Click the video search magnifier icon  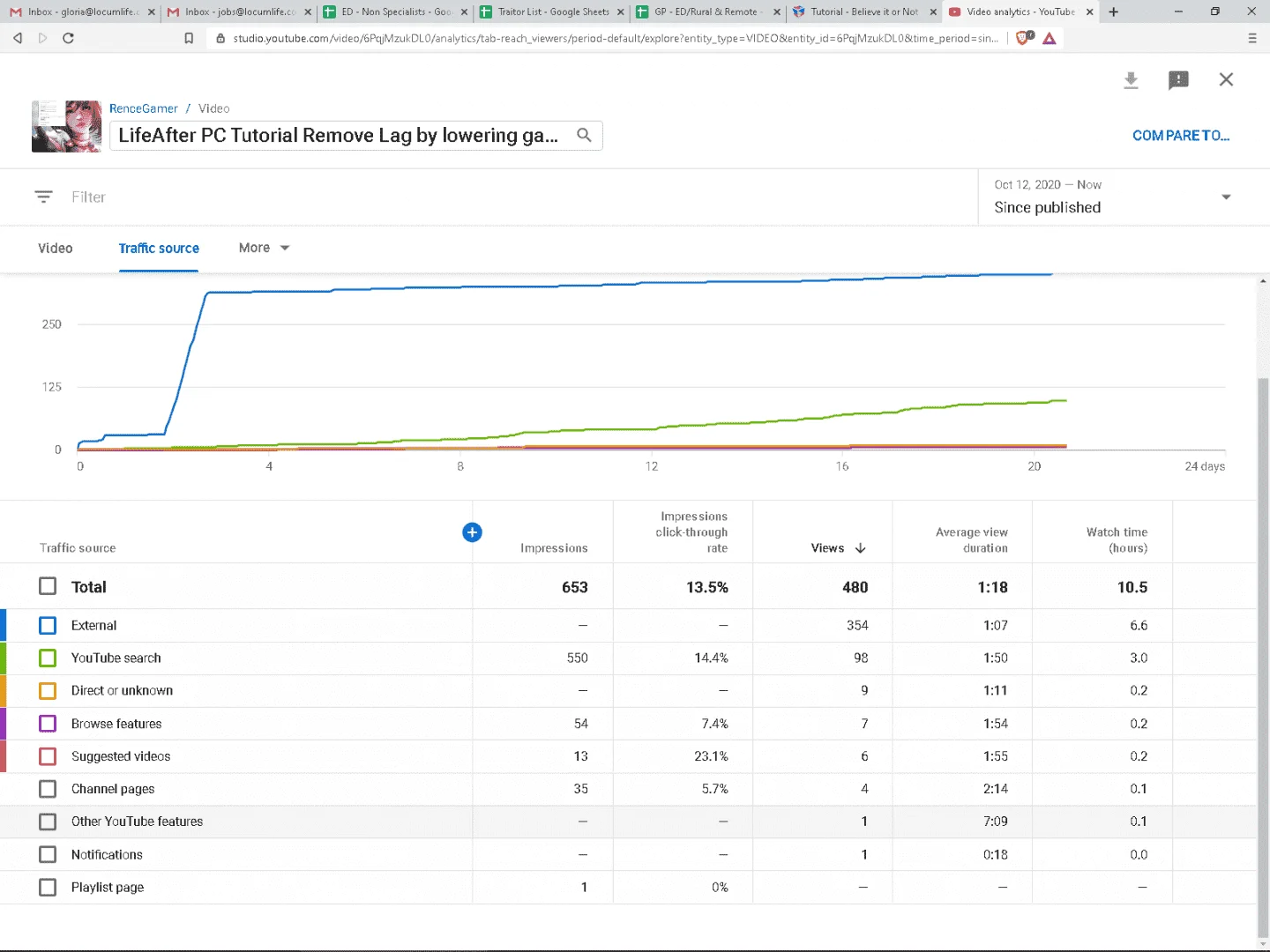pyautogui.click(x=584, y=135)
